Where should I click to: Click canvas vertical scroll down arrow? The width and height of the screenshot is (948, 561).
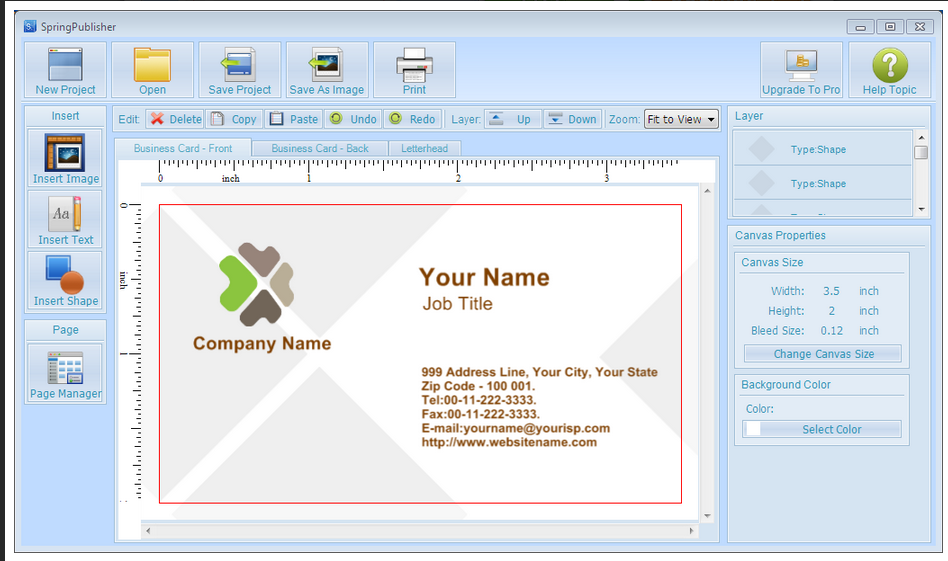click(x=707, y=516)
